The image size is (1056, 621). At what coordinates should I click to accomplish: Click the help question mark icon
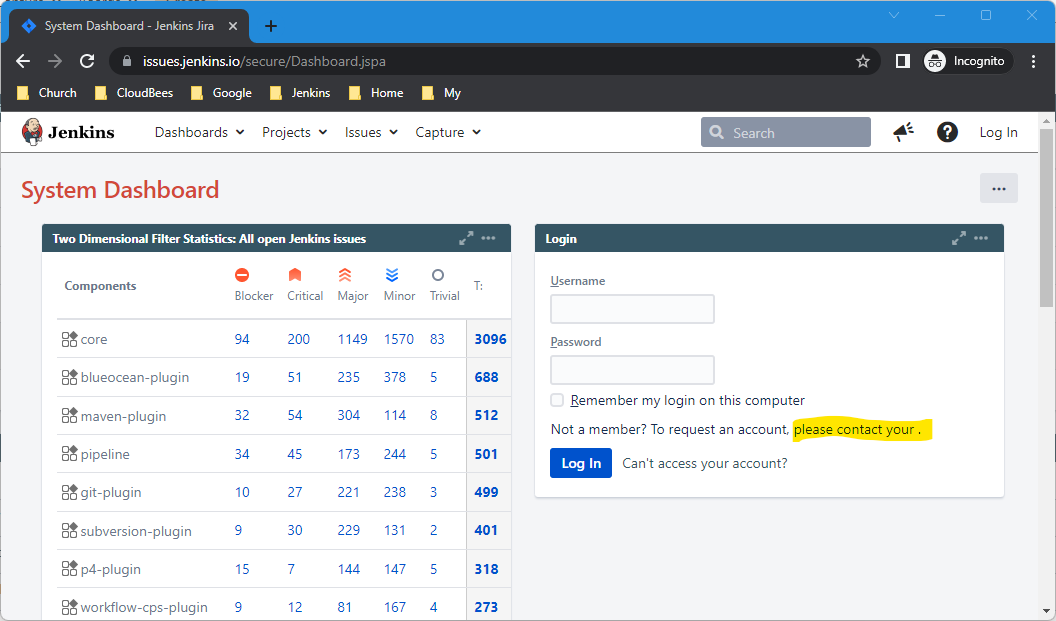tap(947, 131)
